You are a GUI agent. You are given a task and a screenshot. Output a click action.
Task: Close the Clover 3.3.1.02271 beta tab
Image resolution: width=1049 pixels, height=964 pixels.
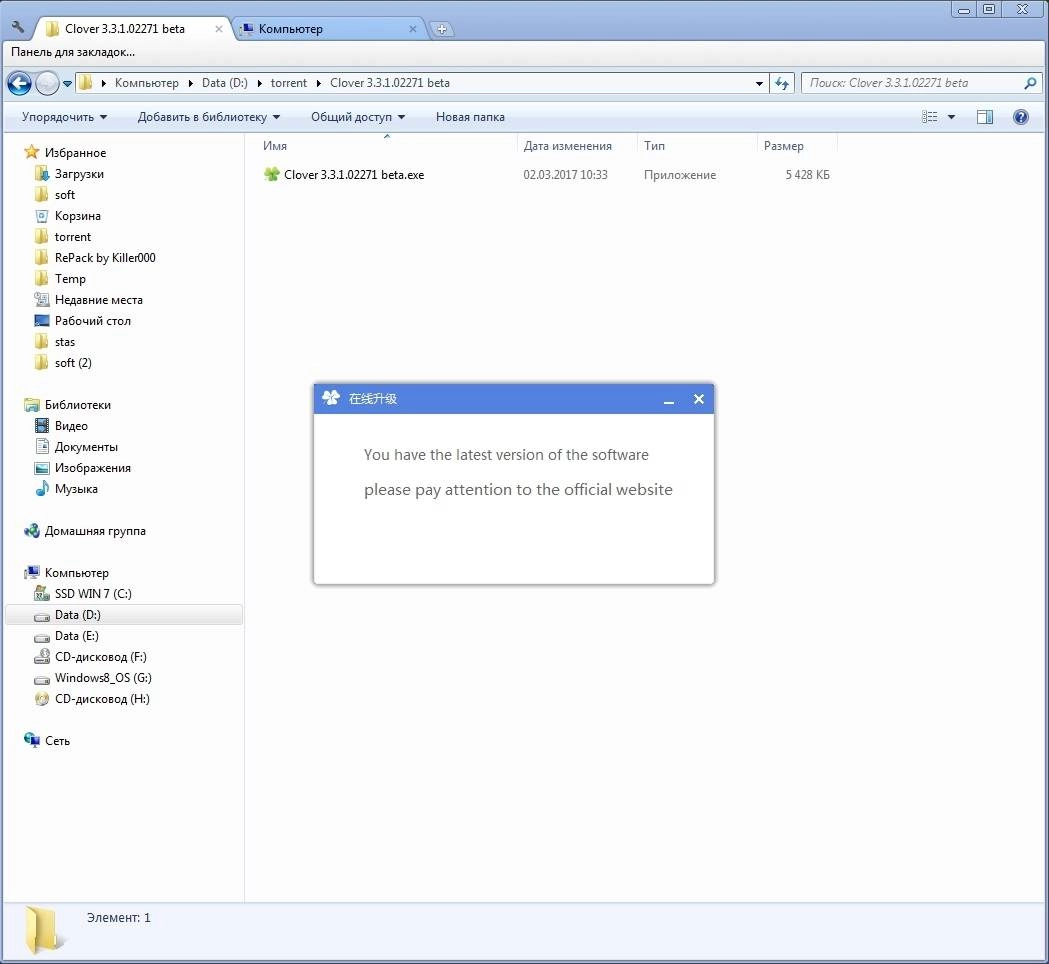tap(219, 29)
